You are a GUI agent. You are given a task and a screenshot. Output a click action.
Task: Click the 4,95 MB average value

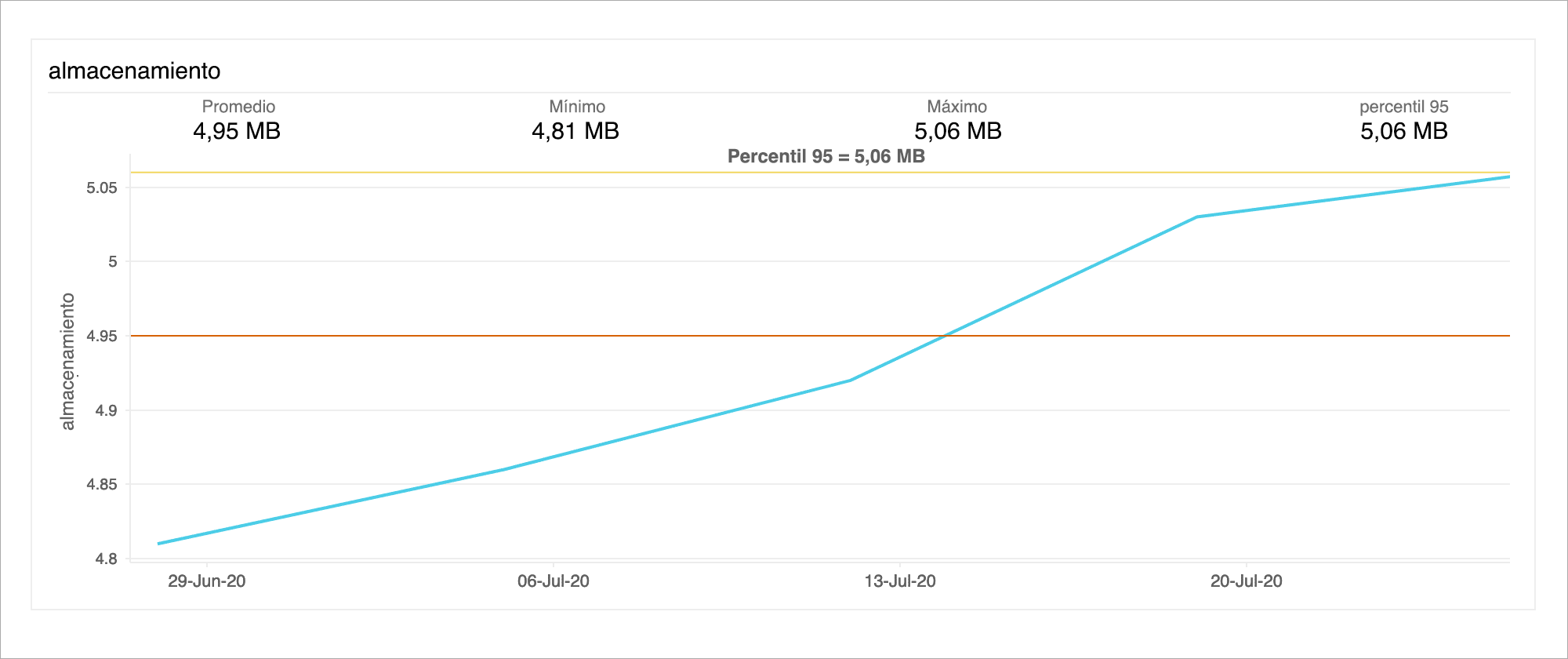pyautogui.click(x=237, y=131)
